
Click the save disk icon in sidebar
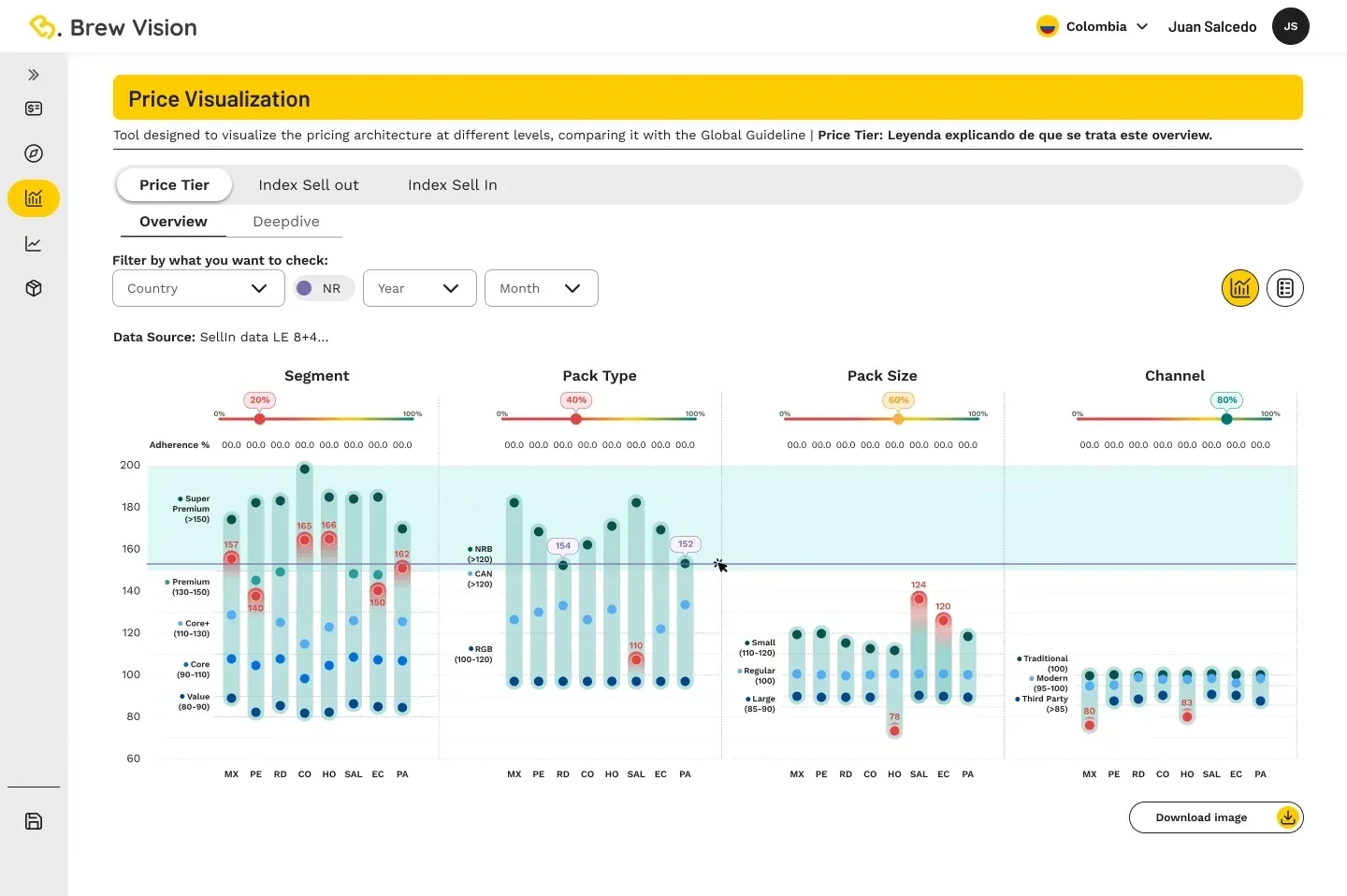point(34,821)
